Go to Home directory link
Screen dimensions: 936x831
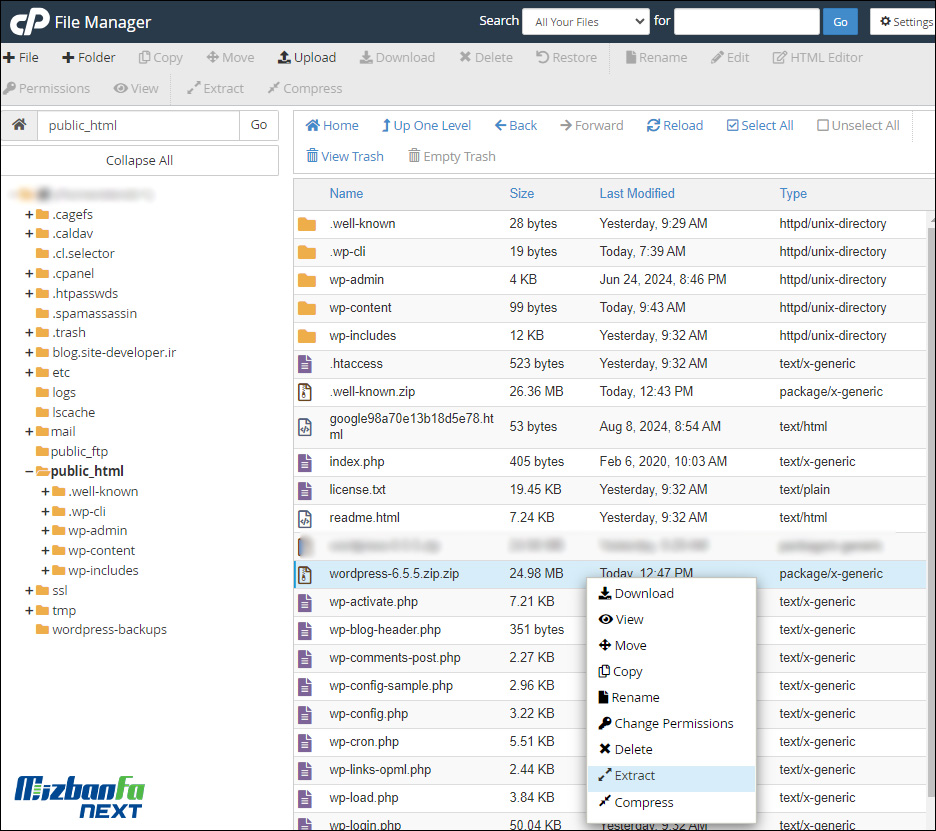click(x=332, y=125)
